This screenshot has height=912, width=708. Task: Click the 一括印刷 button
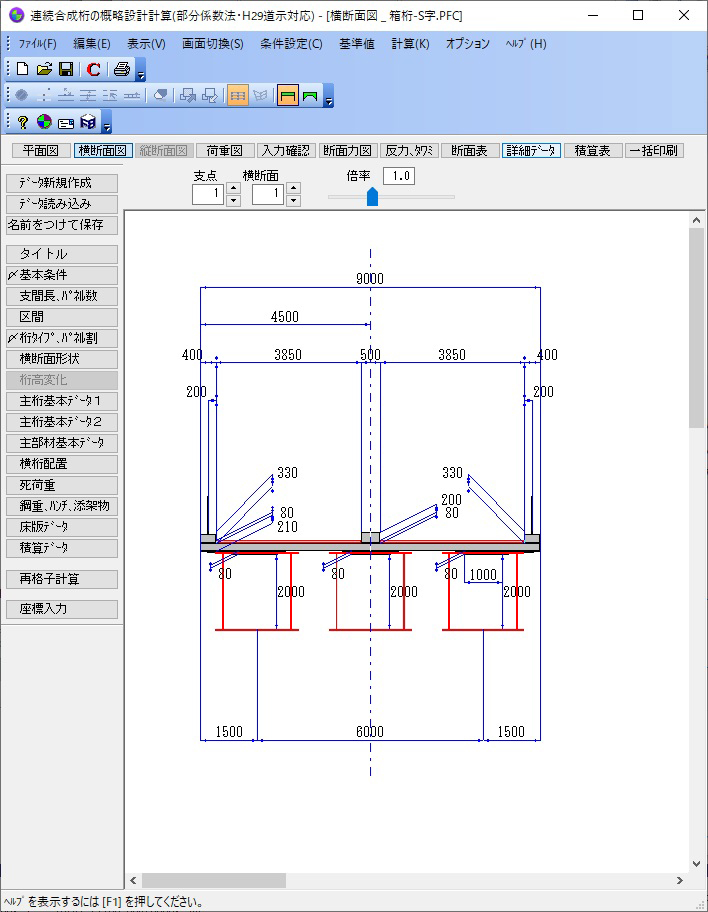point(654,151)
